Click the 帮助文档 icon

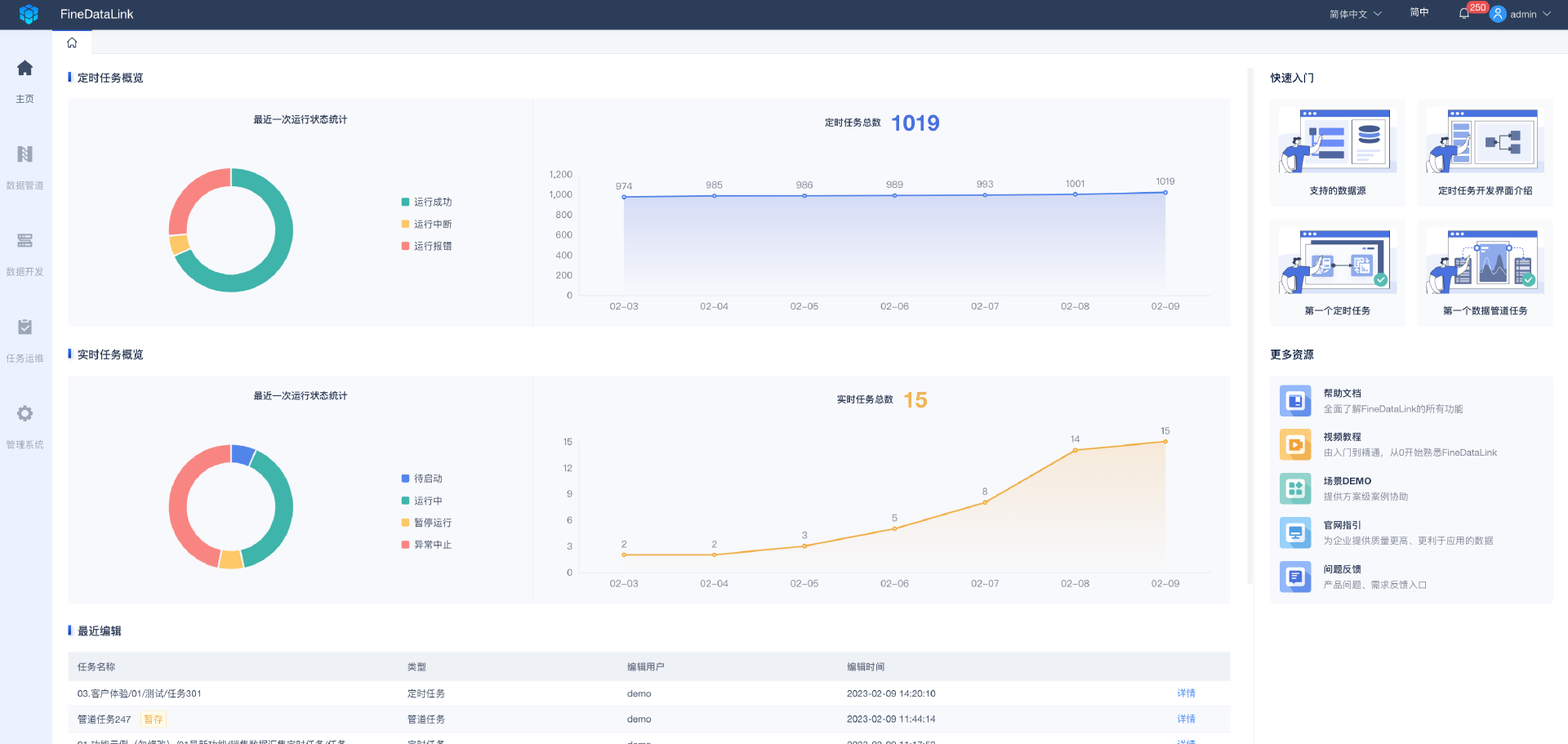(1295, 401)
